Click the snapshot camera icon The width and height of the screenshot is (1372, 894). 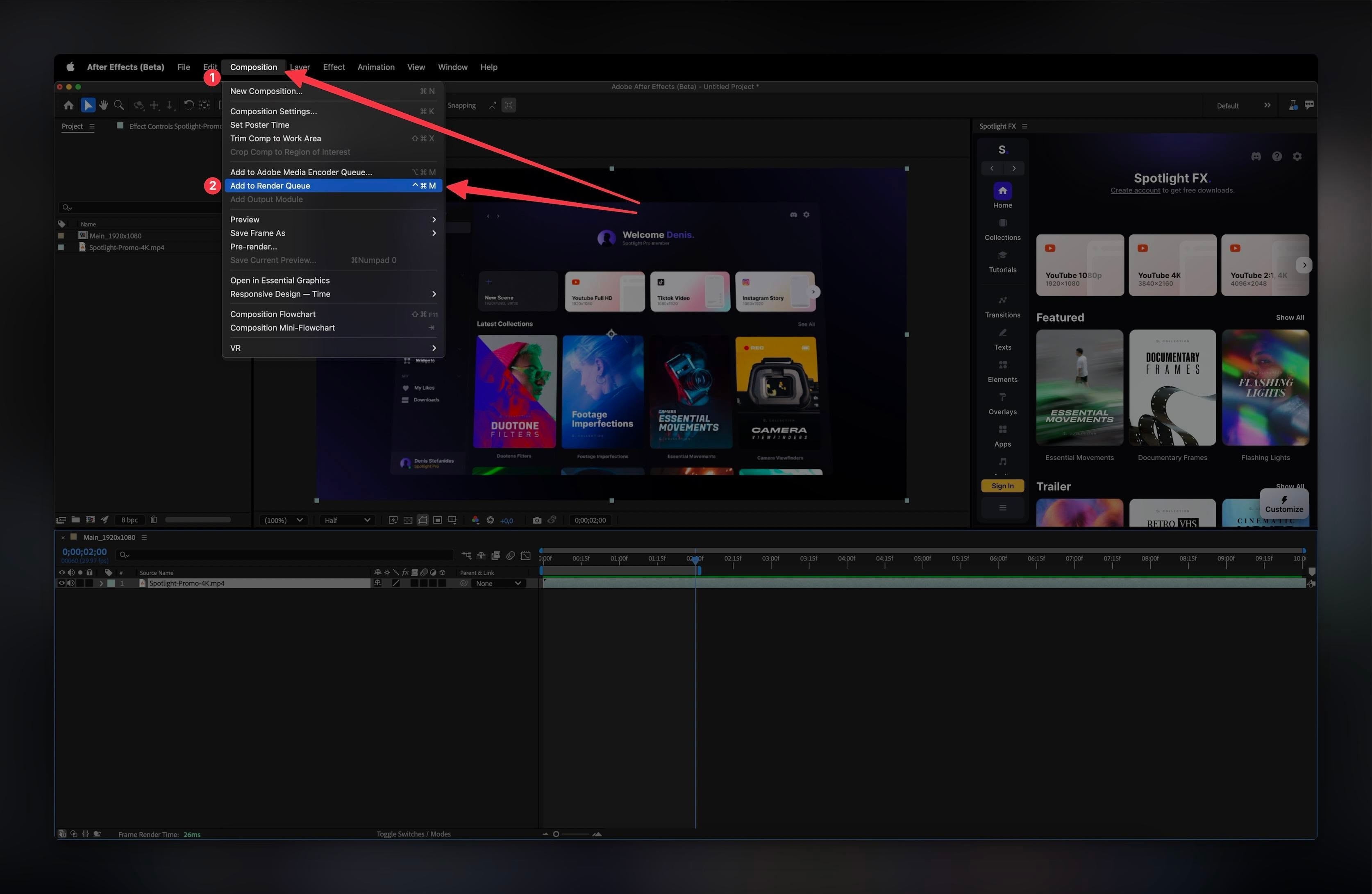click(x=537, y=520)
